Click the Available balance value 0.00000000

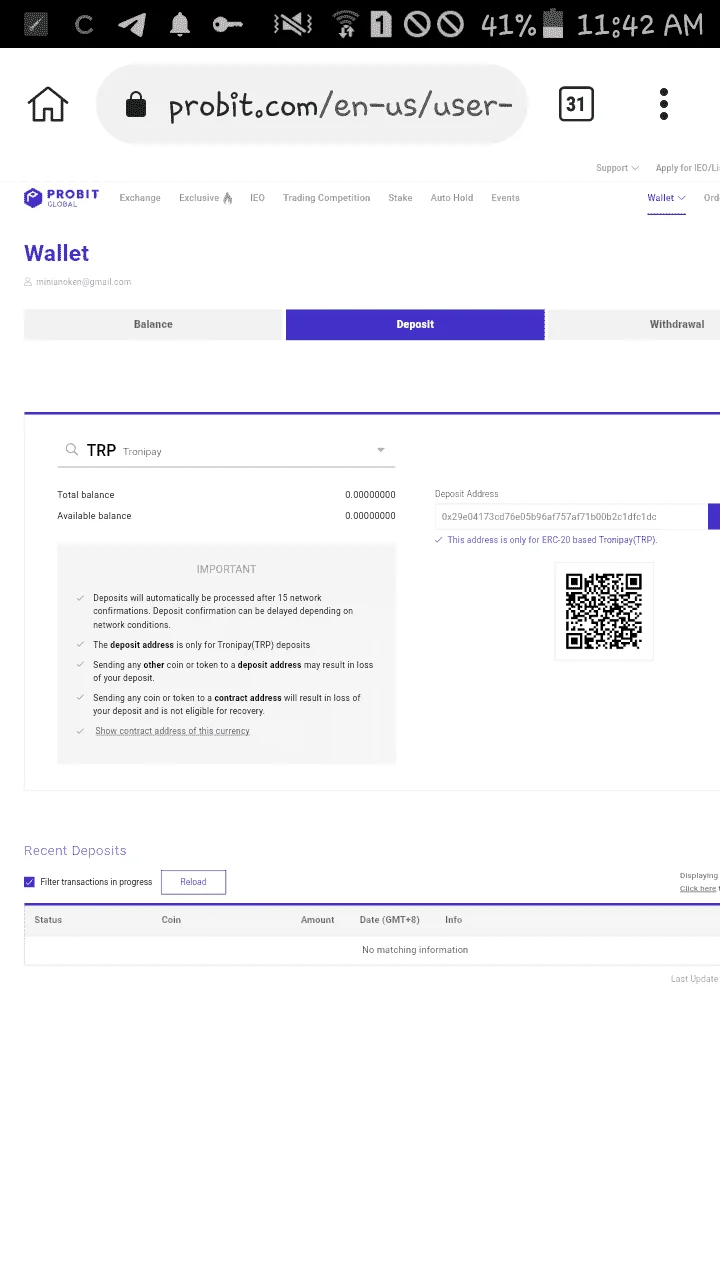tap(370, 516)
